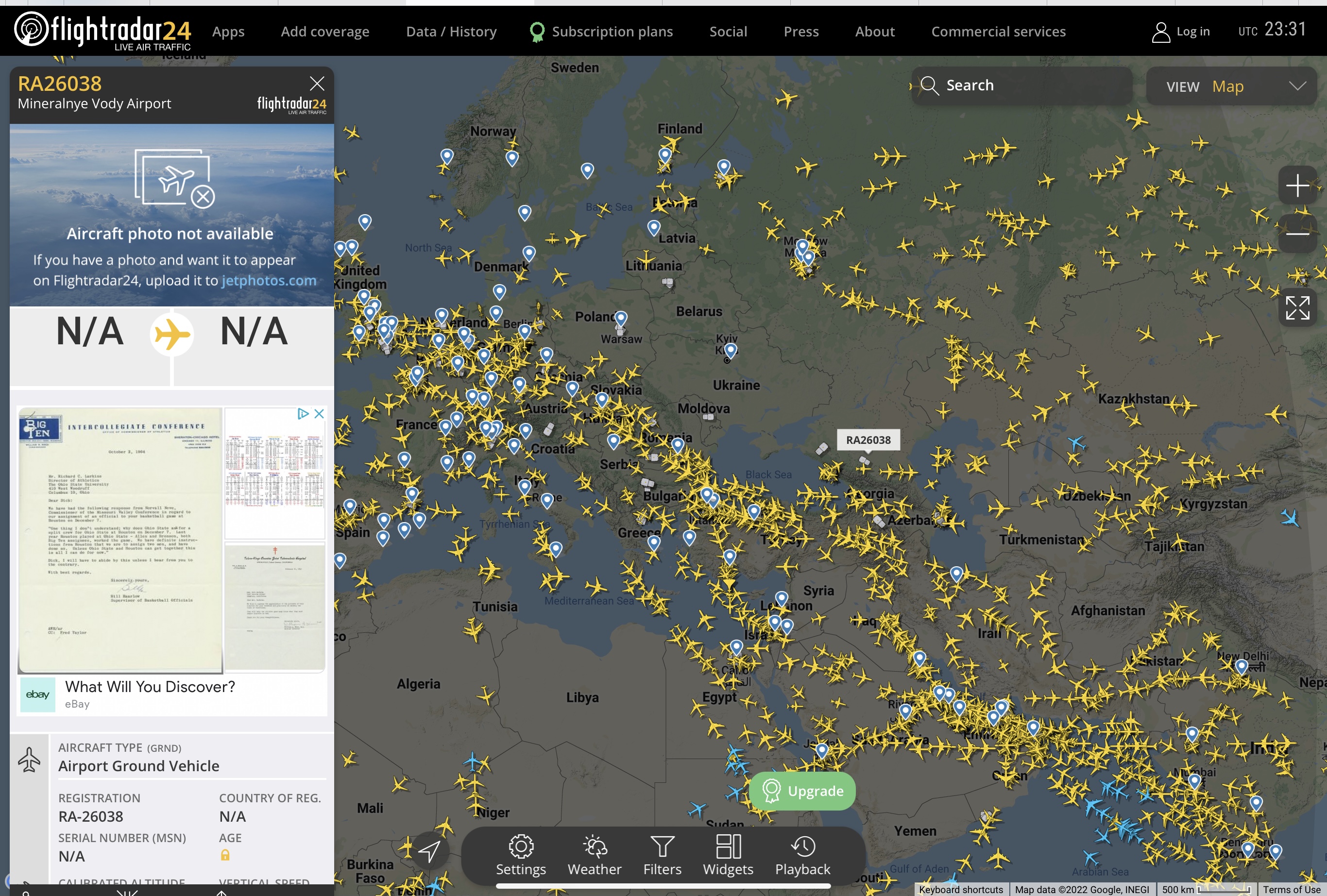This screenshot has width=1327, height=896.
Task: Close the RA26038 details panel
Action: pos(317,84)
